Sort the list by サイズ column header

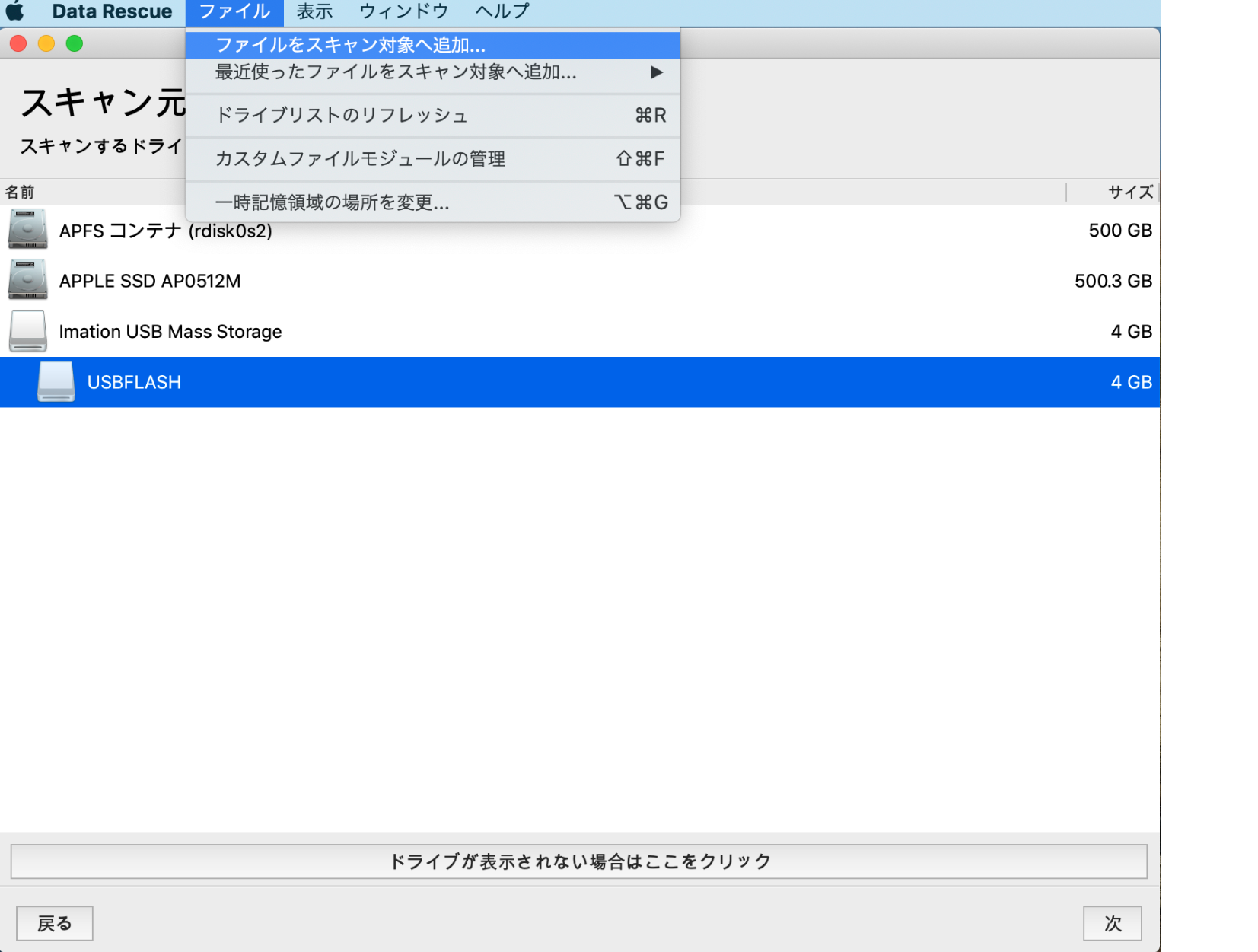point(1129,192)
